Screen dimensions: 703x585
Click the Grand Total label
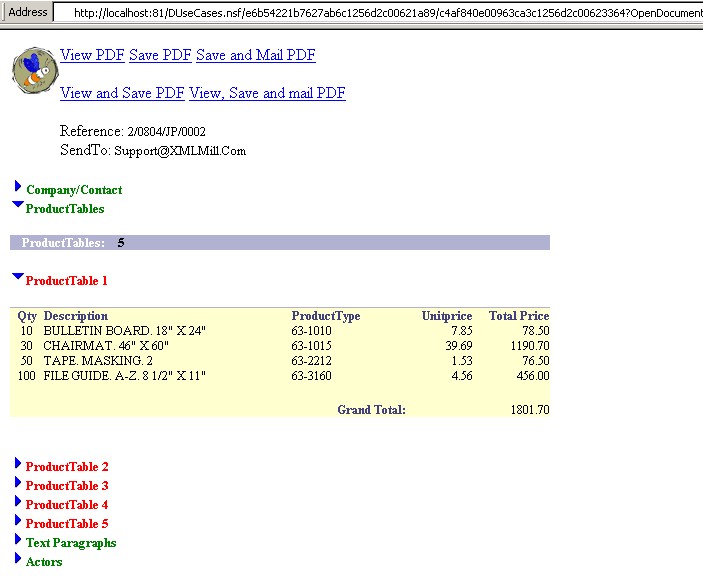(372, 410)
